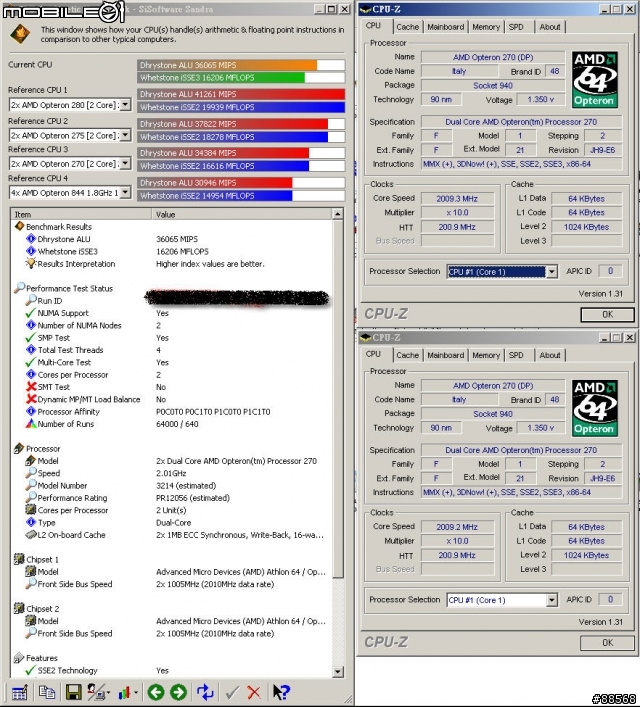
Task: Select the CPU tab in lower CPU-Z
Action: click(373, 354)
